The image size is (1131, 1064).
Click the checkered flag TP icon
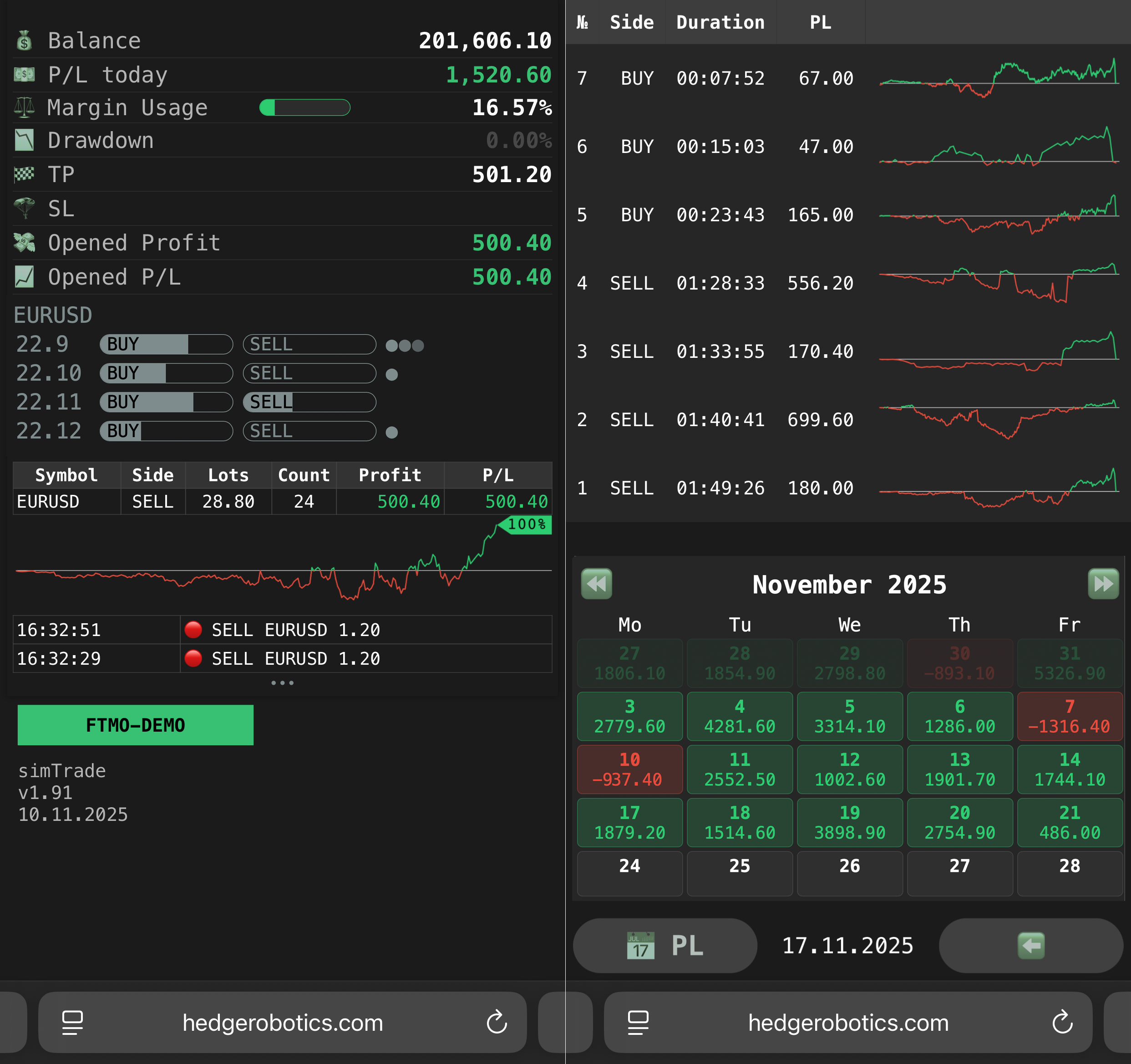pos(24,174)
